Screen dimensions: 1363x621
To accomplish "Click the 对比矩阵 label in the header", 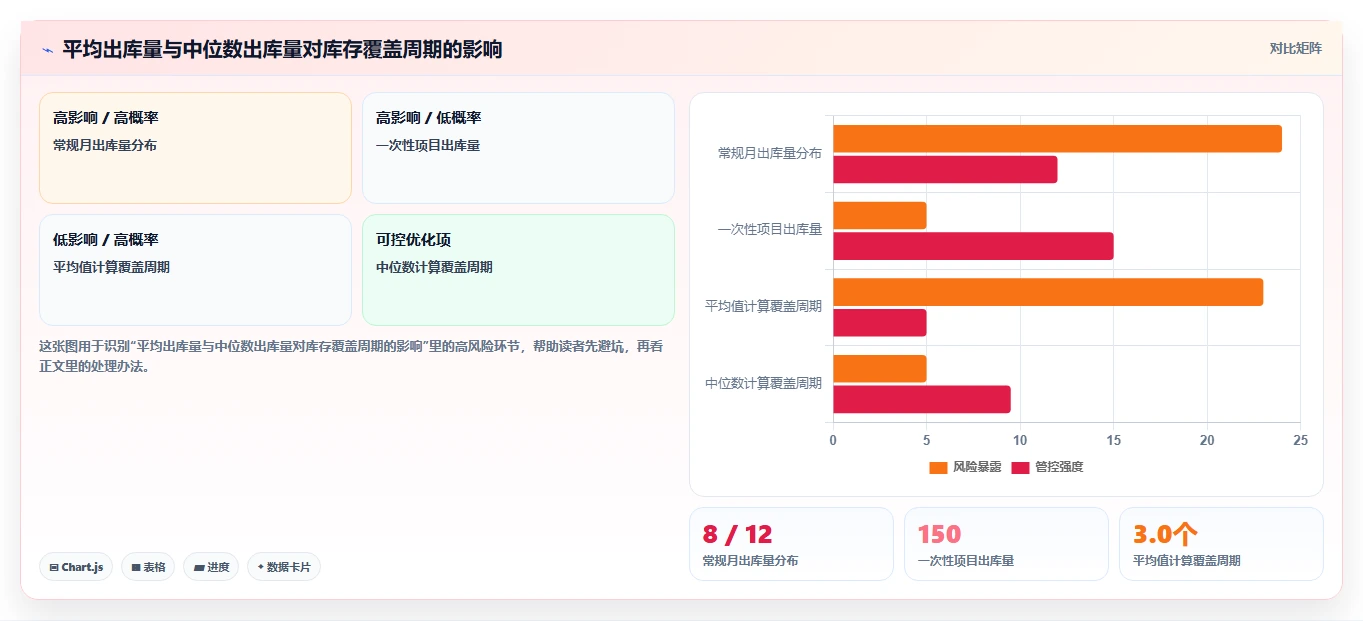I will [x=1296, y=48].
